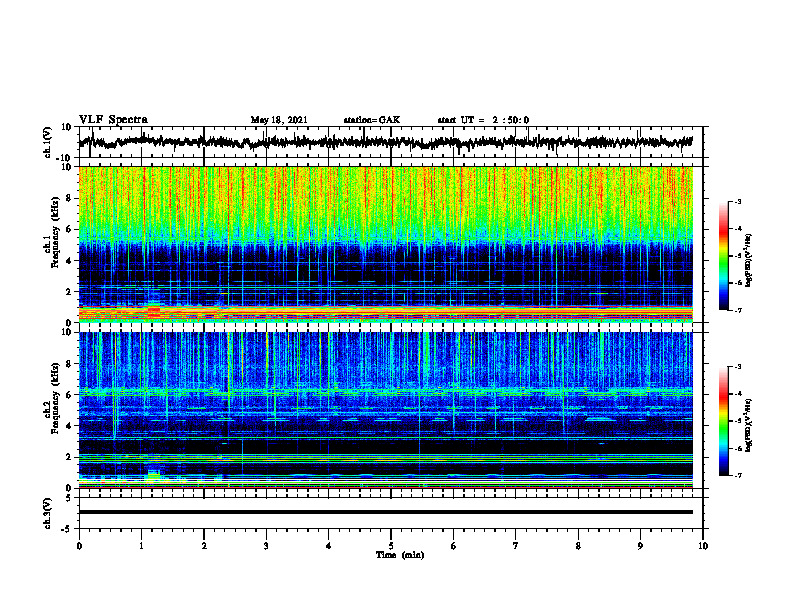
Task: Select the "Time (min)" axis label
Action: point(400,555)
